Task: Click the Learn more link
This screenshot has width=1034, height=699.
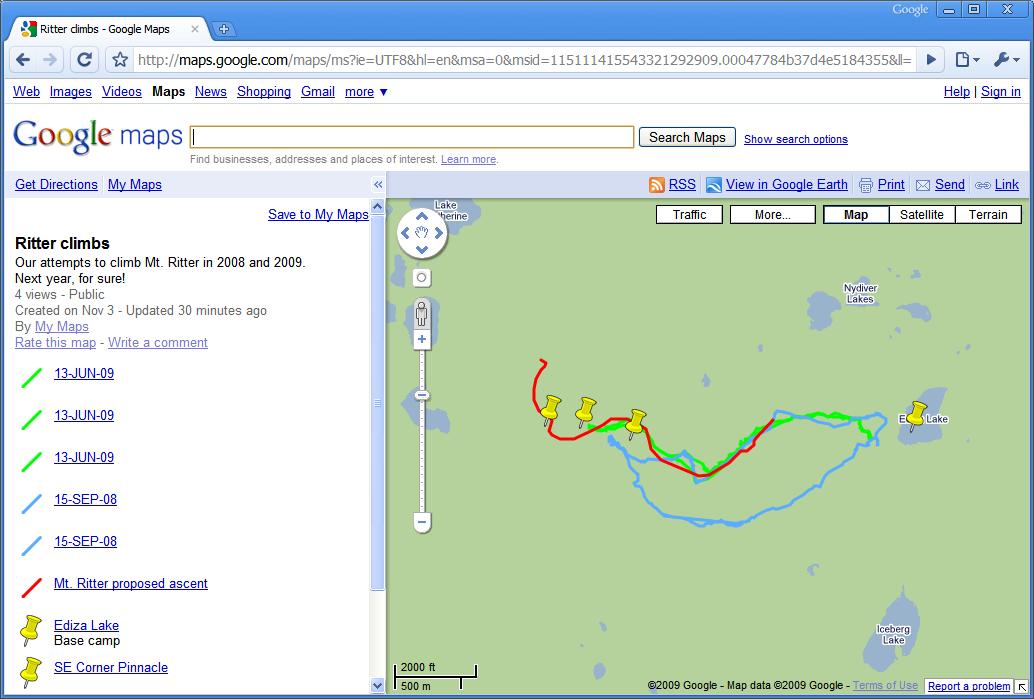Action: (468, 160)
